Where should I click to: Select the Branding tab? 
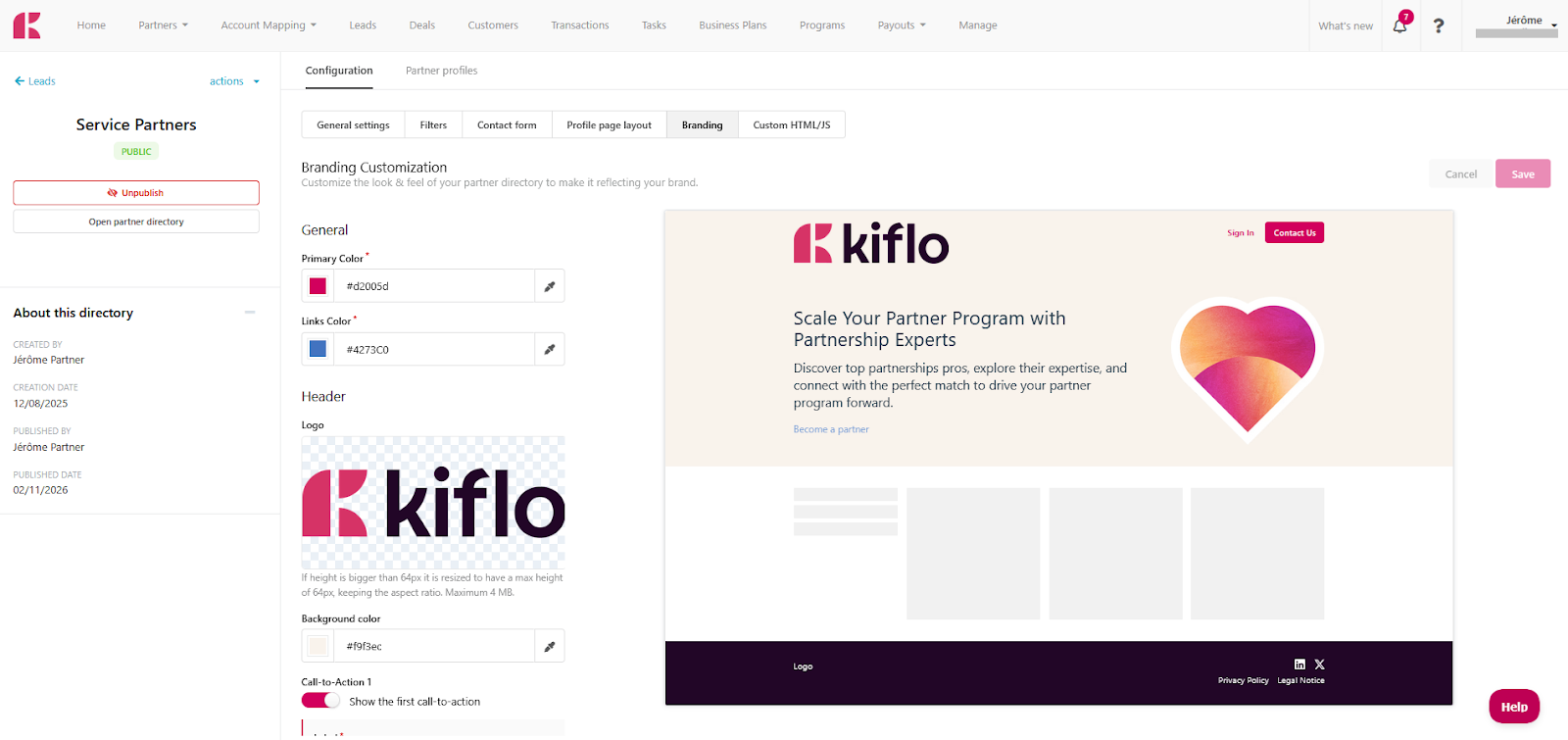pyautogui.click(x=703, y=125)
